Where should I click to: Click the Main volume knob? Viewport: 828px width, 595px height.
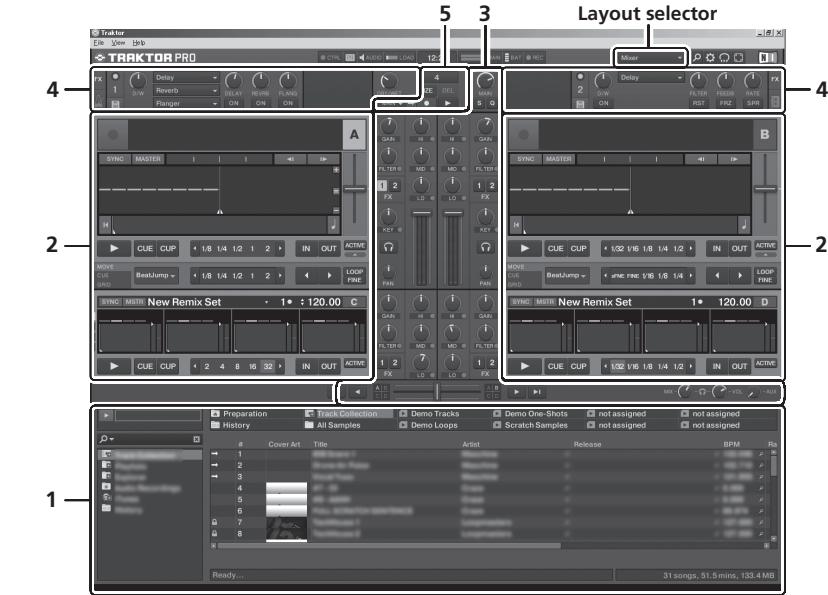(485, 81)
